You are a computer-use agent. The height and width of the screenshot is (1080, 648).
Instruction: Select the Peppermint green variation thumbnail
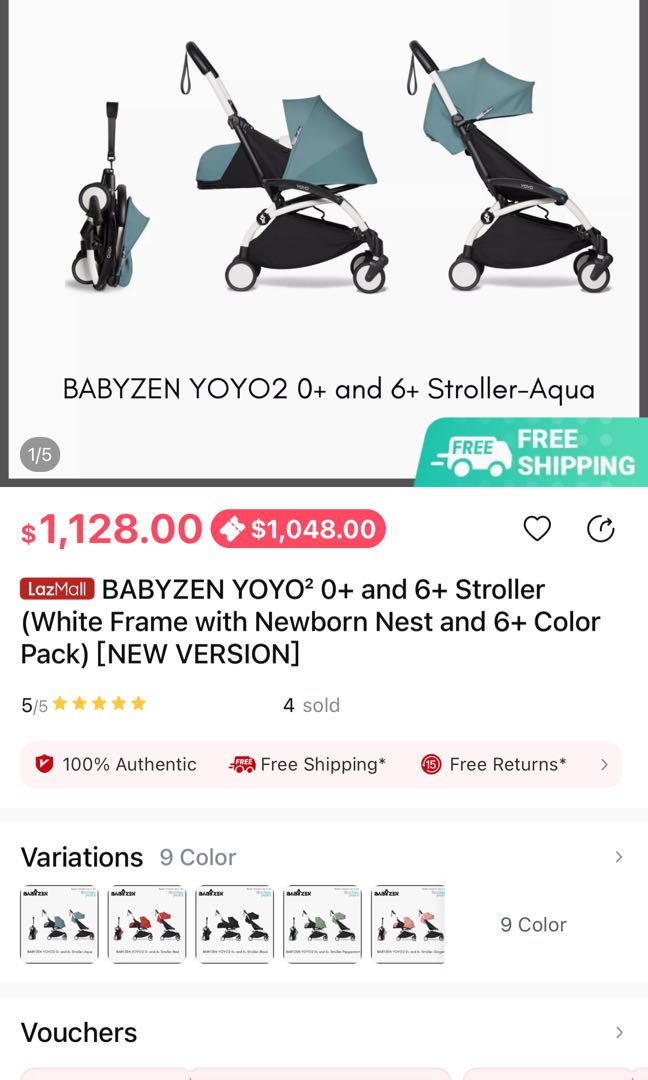(x=322, y=924)
